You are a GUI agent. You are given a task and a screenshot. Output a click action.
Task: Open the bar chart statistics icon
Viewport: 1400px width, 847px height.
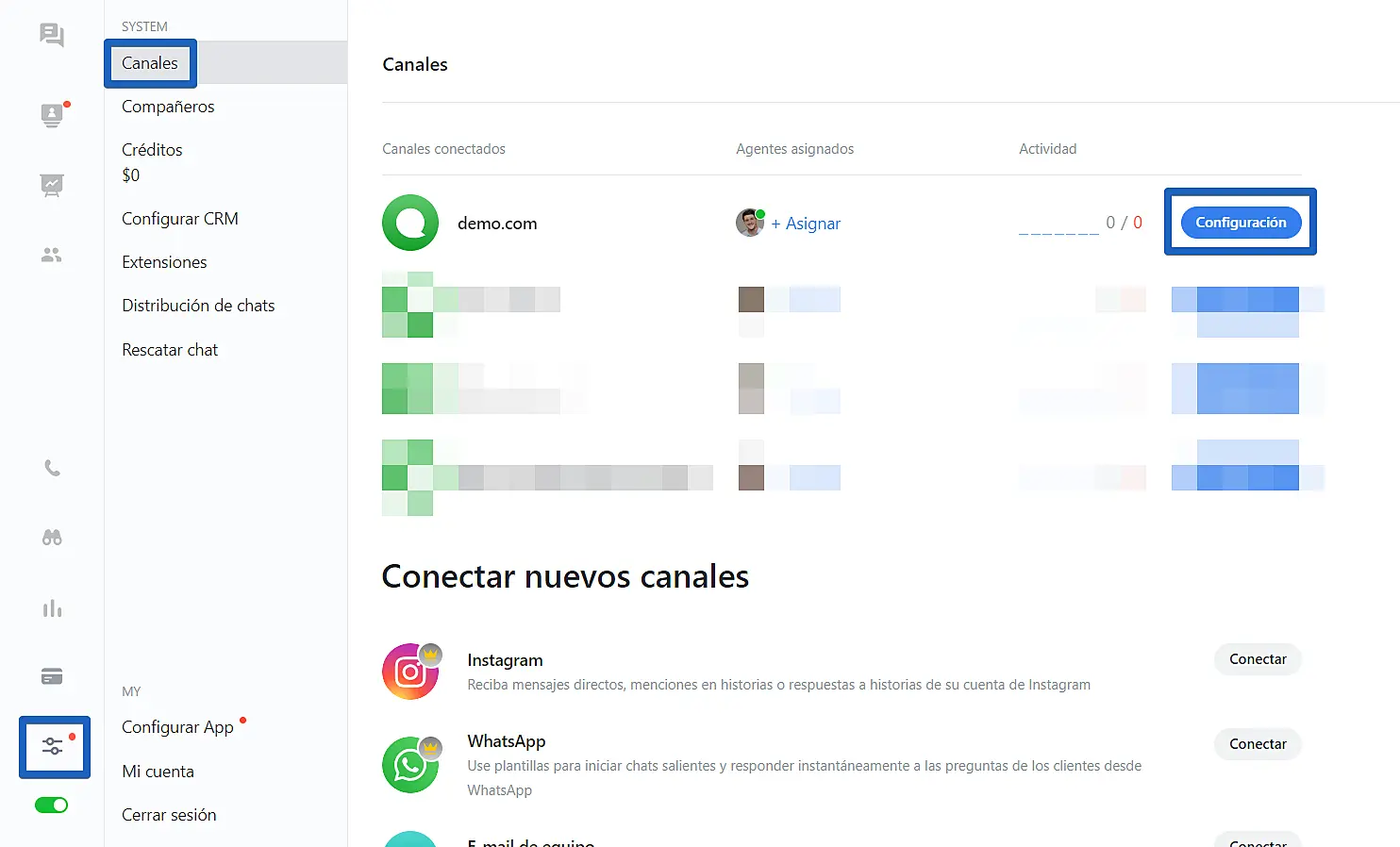click(x=52, y=608)
